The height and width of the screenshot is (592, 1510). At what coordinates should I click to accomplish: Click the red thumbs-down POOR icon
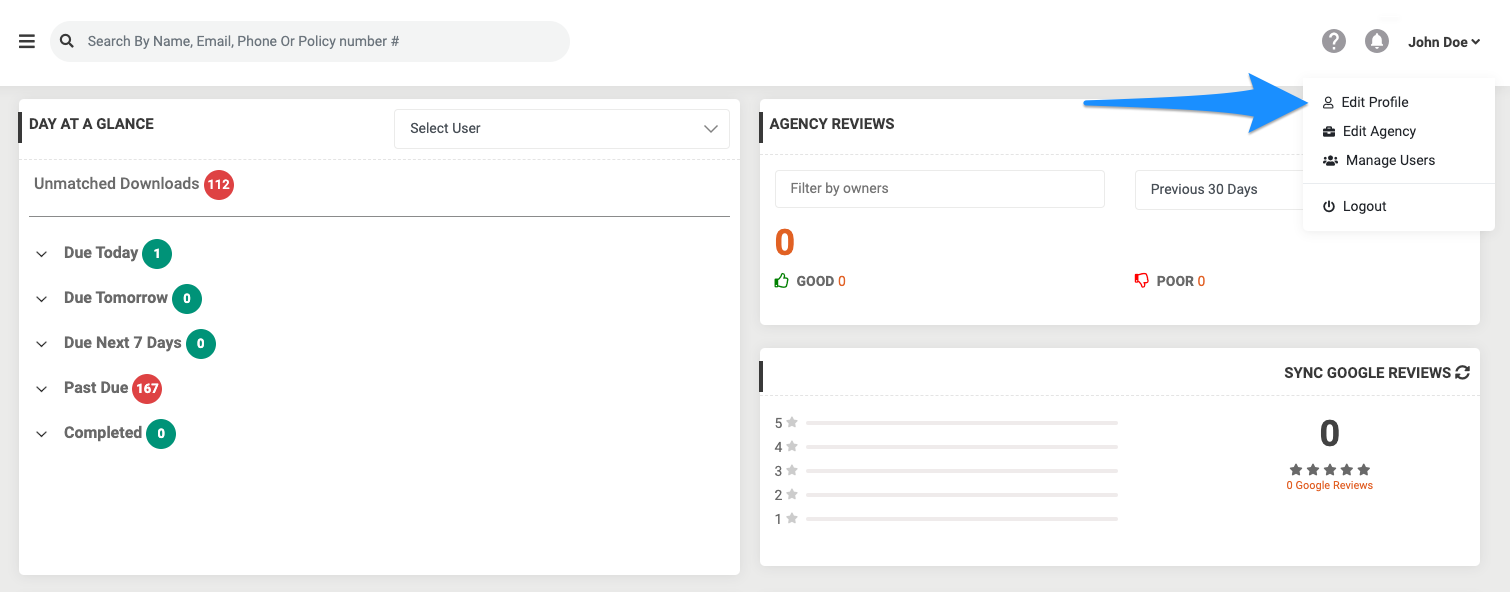(1142, 281)
